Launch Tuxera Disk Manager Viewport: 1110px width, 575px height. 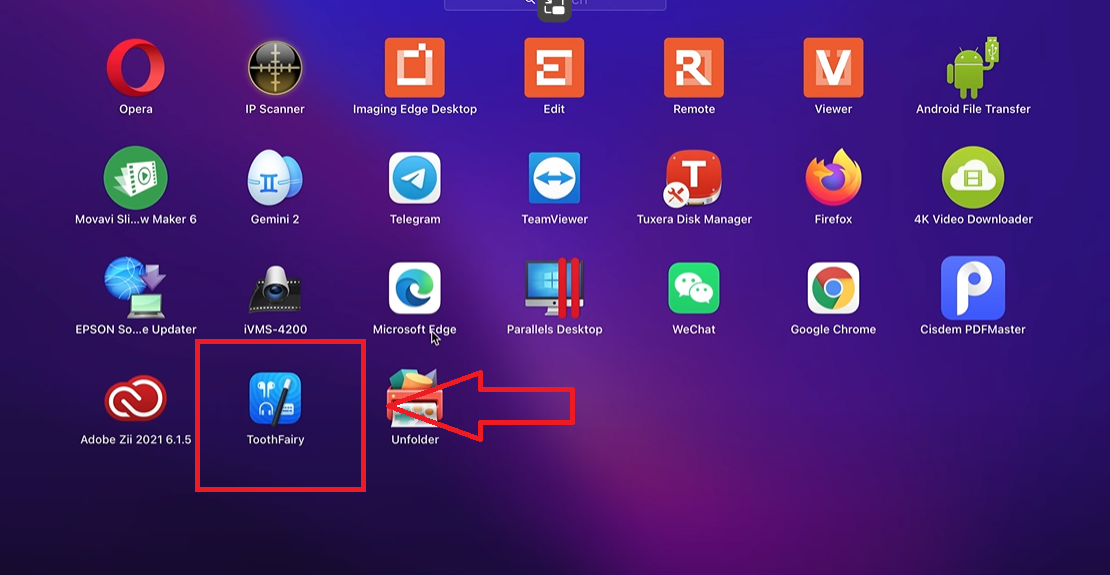tap(692, 178)
